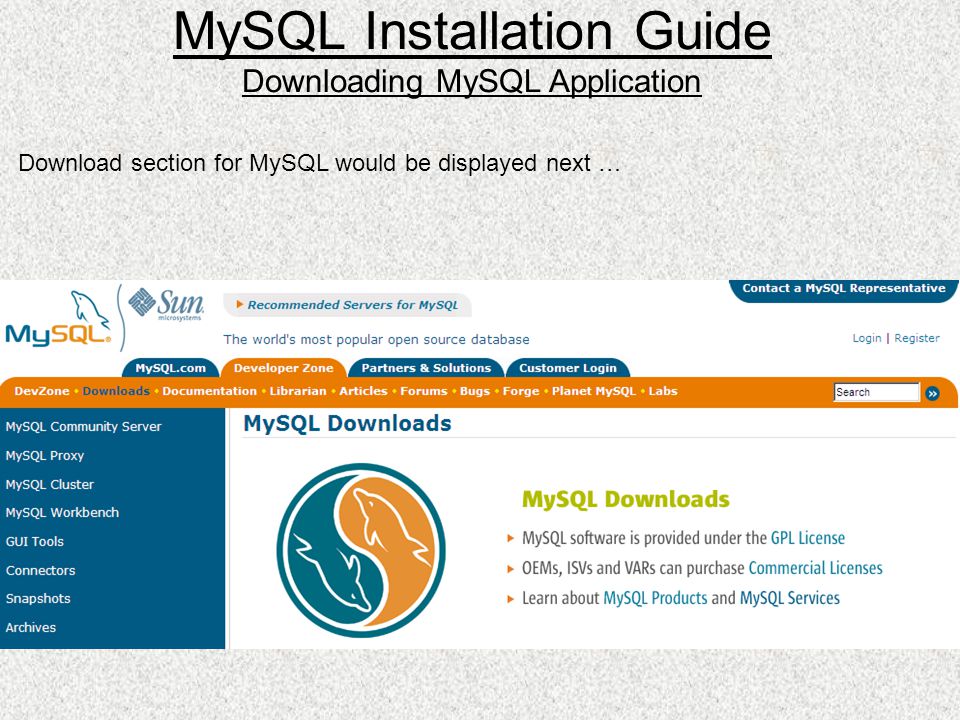960x720 pixels.
Task: Select DevZone in the orange menu
Action: [42, 391]
